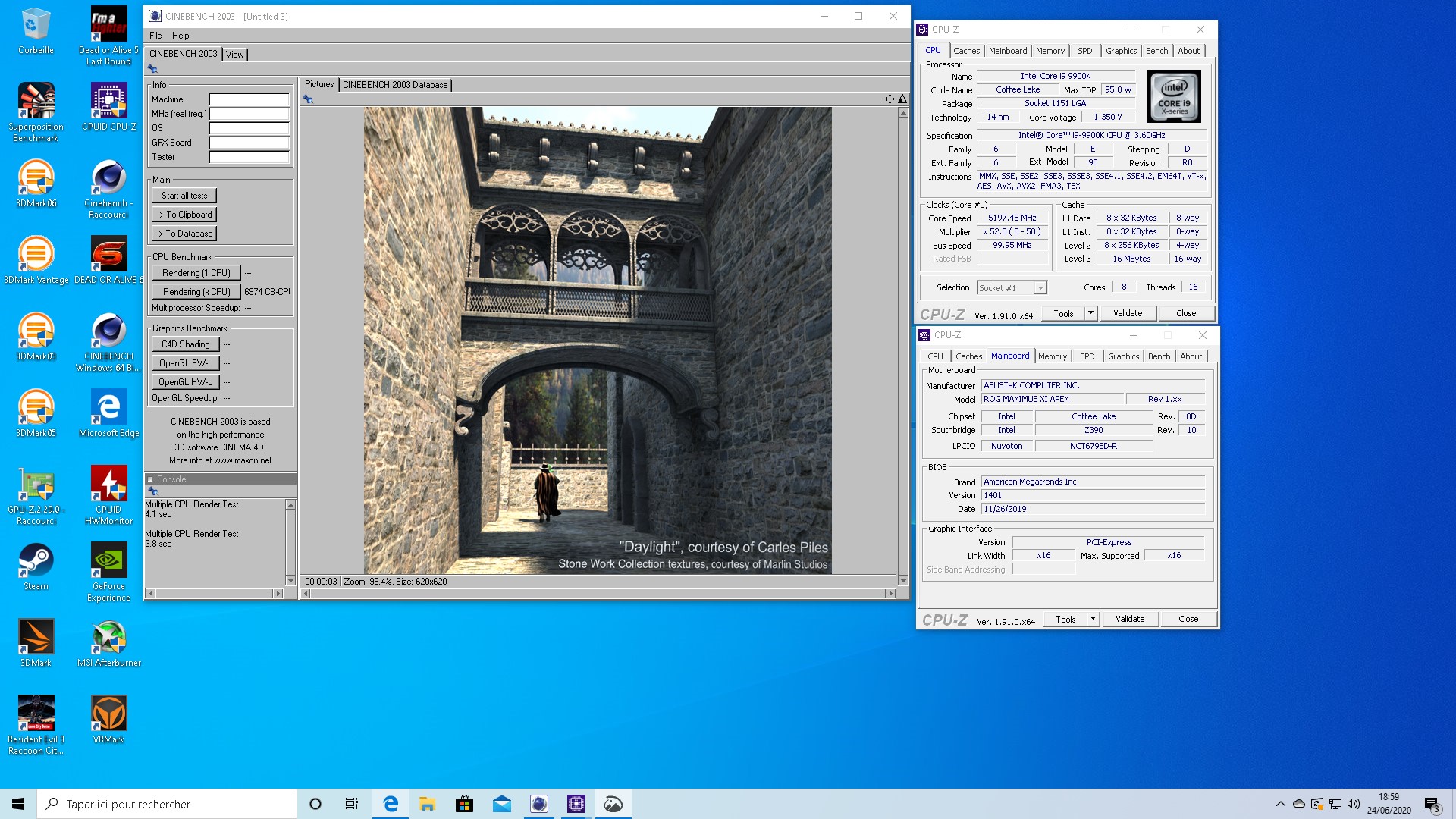Open the 3DMark05 desktop icon
Screen dimensions: 1456x819
36,413
